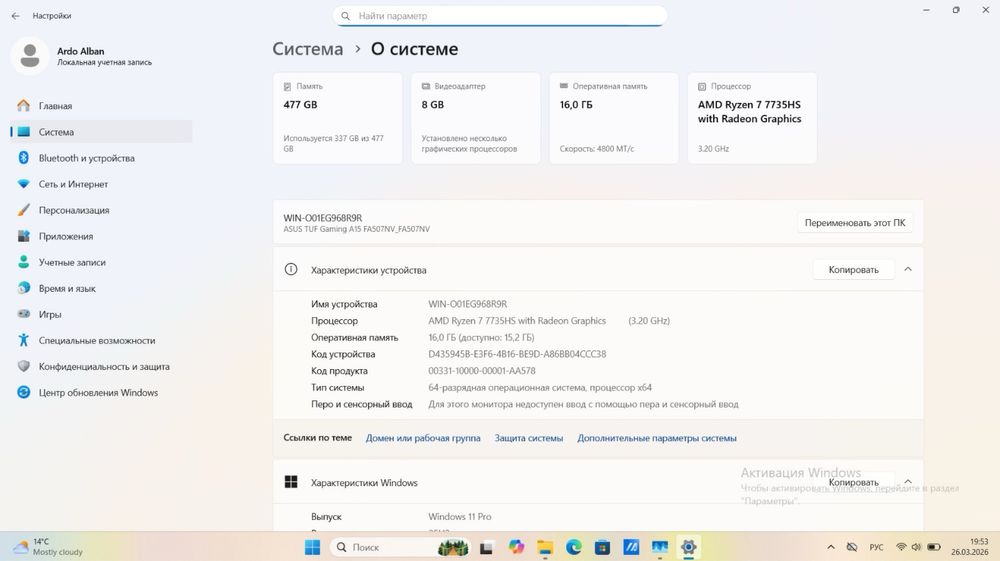Click the Ardo Alban account avatar
1000x561 pixels.
click(29, 56)
